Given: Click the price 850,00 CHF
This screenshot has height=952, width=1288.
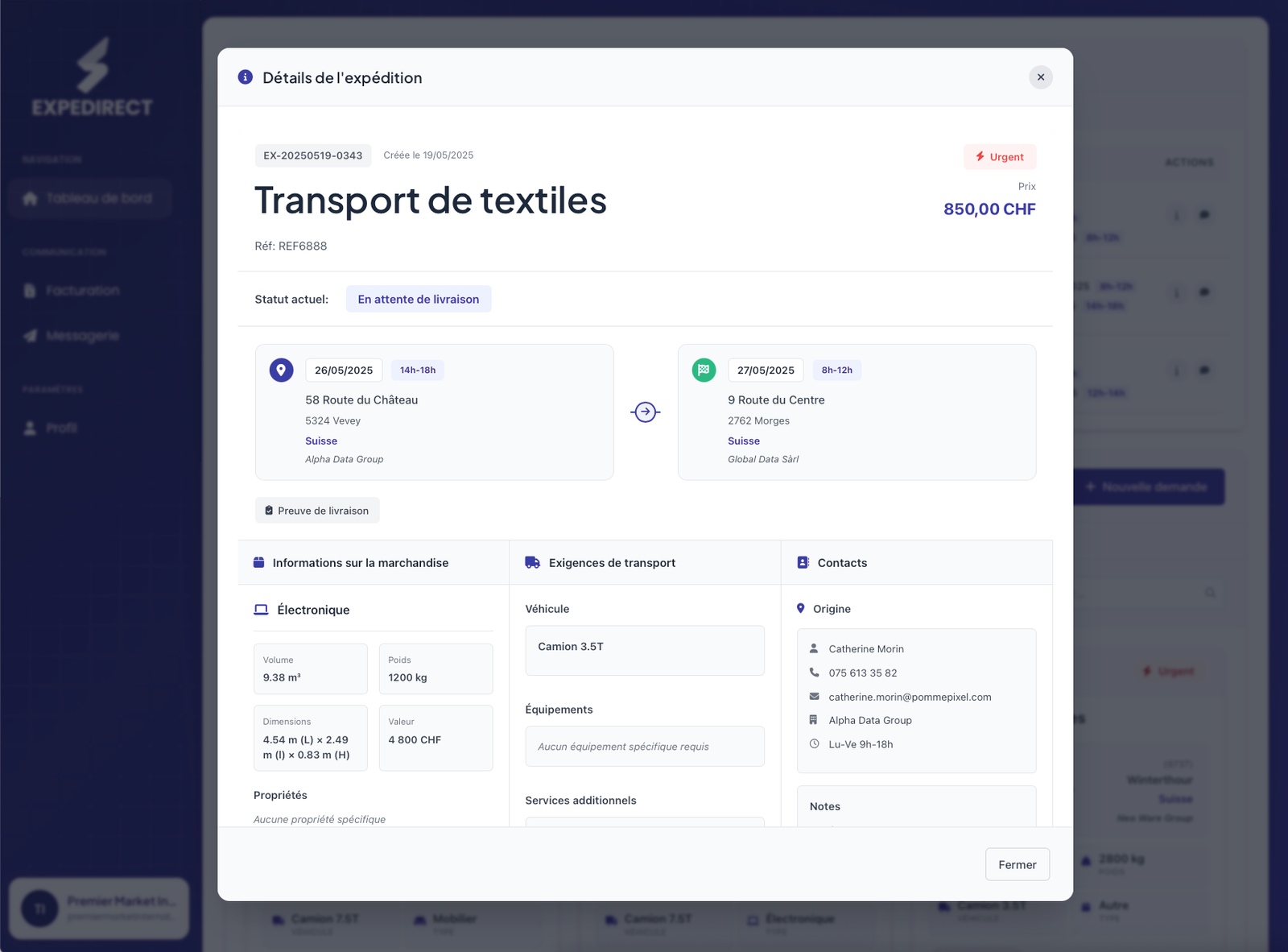Looking at the screenshot, I should point(989,209).
